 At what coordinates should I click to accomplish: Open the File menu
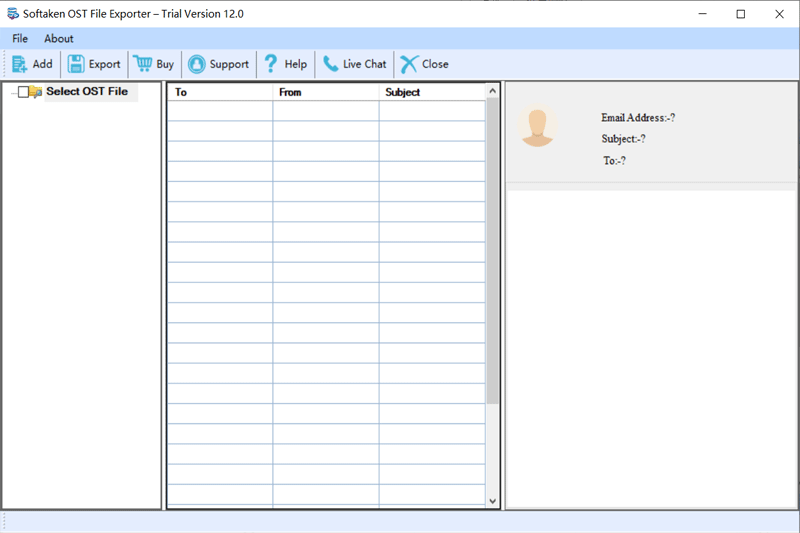click(20, 39)
